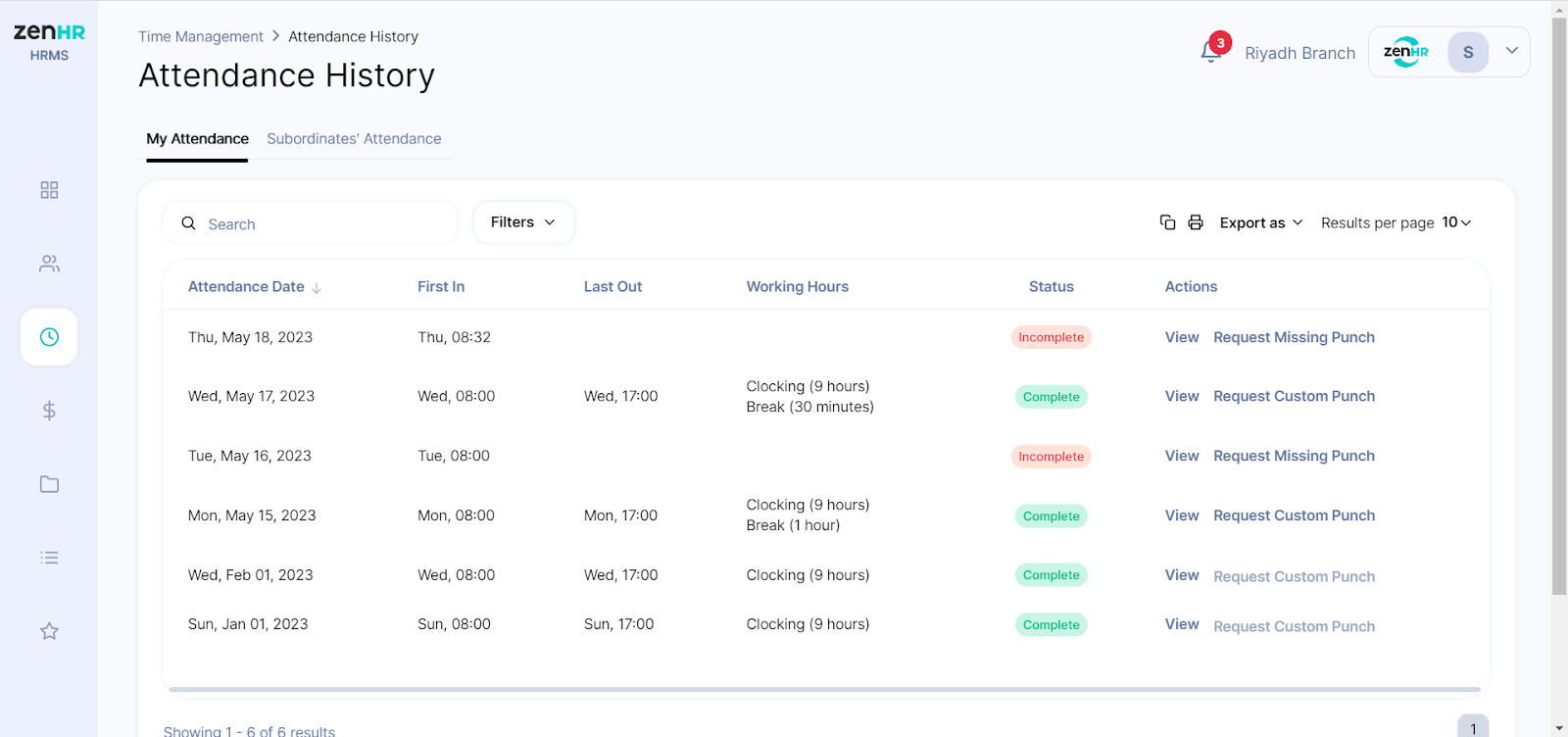This screenshot has height=737, width=1568.
Task: Switch to Subordinates' Attendance tab
Action: click(354, 139)
